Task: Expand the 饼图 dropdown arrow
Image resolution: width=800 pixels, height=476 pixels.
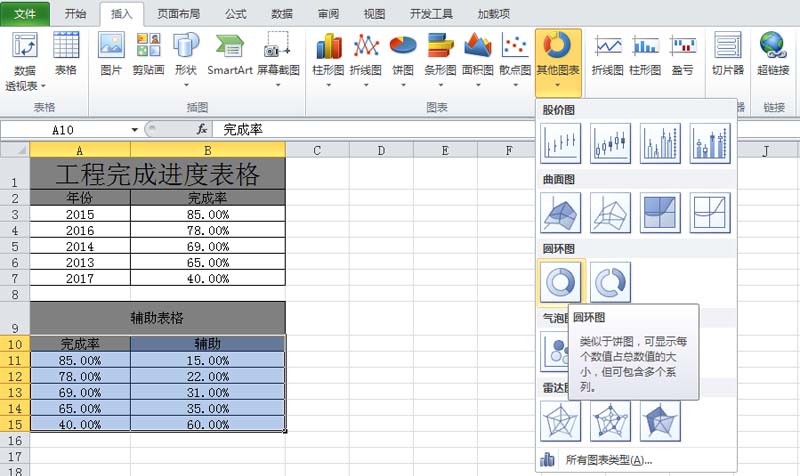Action: [403, 85]
